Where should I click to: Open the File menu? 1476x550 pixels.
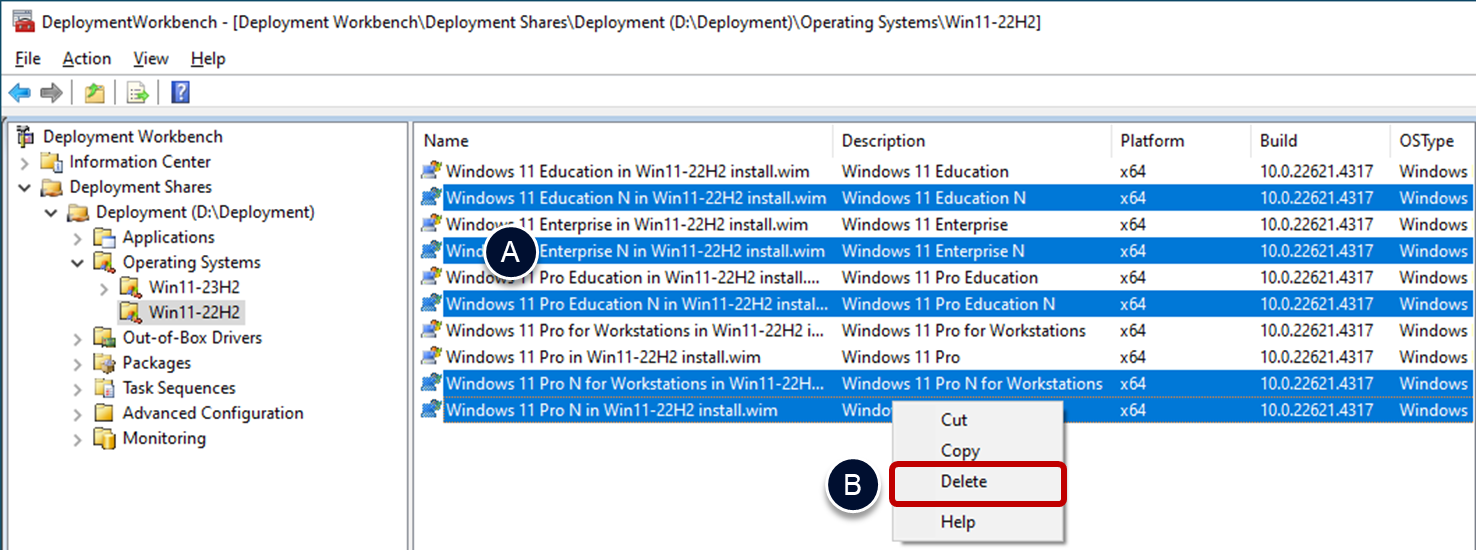click(28, 59)
